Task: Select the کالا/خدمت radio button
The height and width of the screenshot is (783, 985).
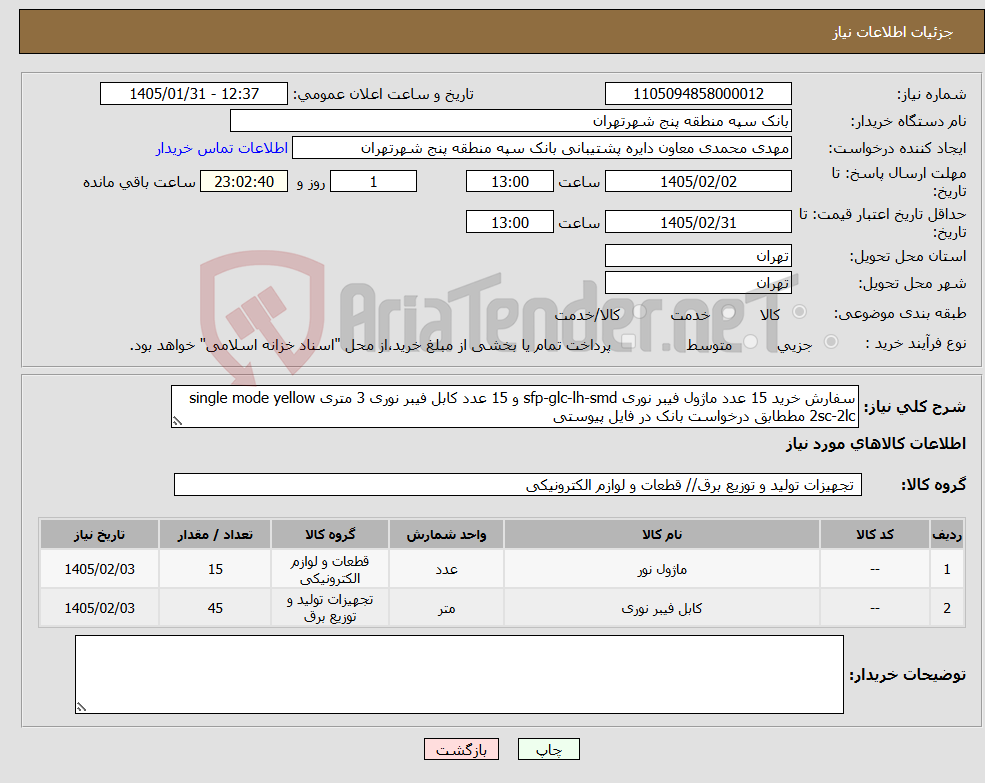Action: [x=639, y=312]
